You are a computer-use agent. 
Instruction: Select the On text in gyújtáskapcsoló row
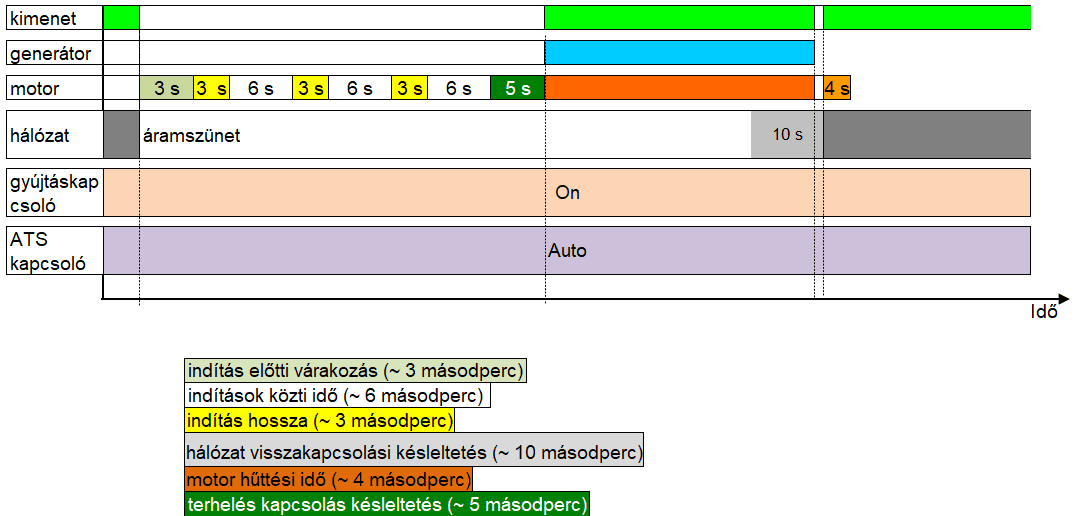coord(567,193)
